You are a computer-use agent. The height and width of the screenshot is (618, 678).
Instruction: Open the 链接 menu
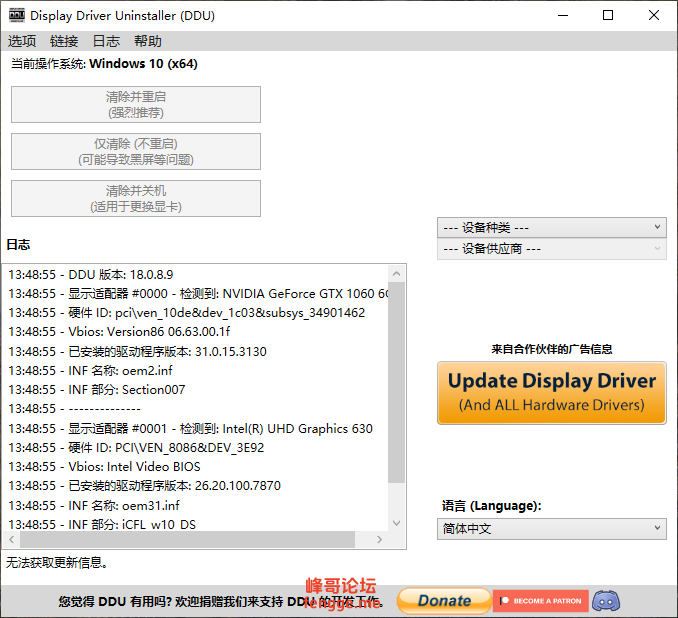click(64, 41)
